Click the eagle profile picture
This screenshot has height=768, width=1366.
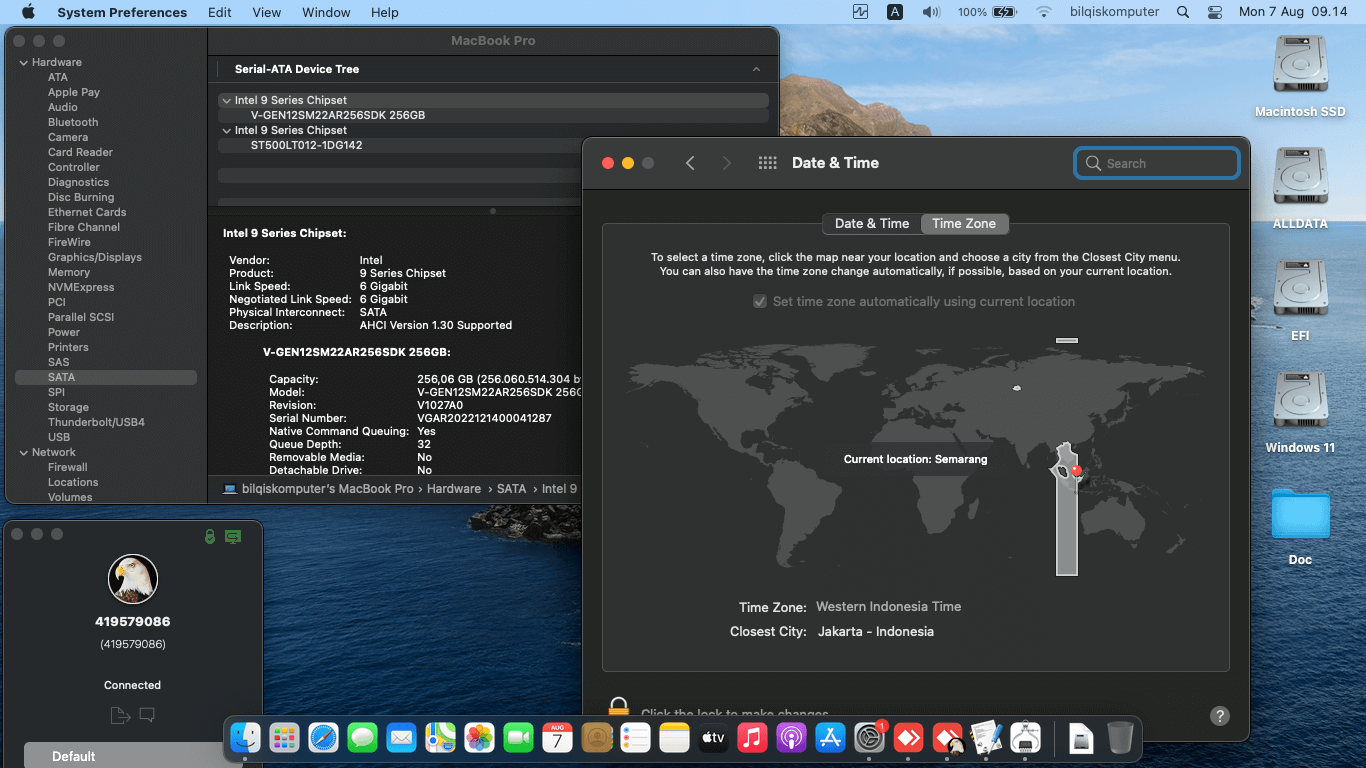[x=133, y=579]
